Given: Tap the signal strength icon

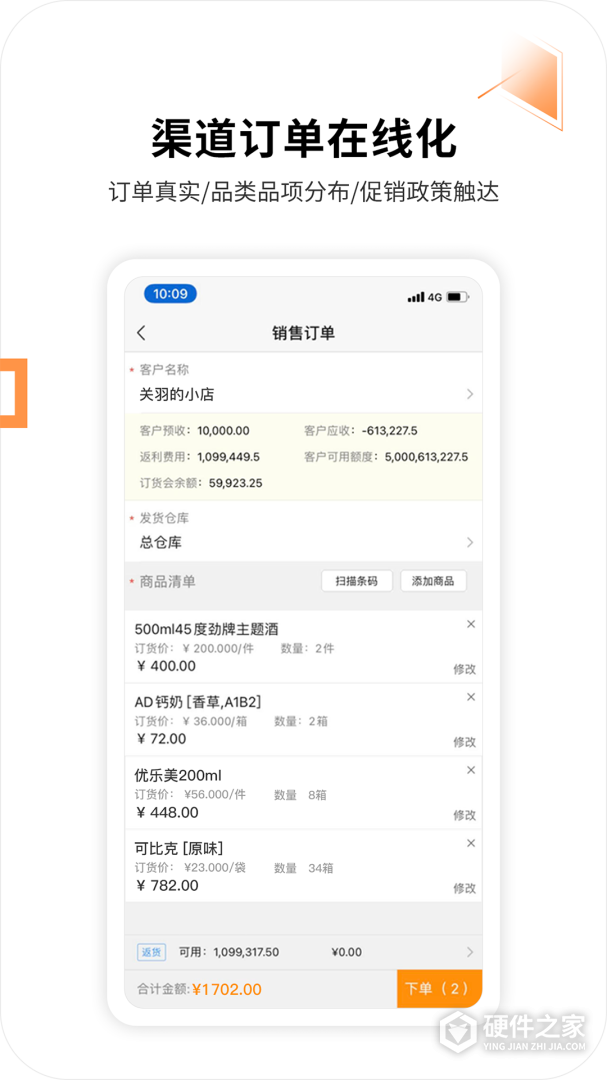Looking at the screenshot, I should pos(416,297).
